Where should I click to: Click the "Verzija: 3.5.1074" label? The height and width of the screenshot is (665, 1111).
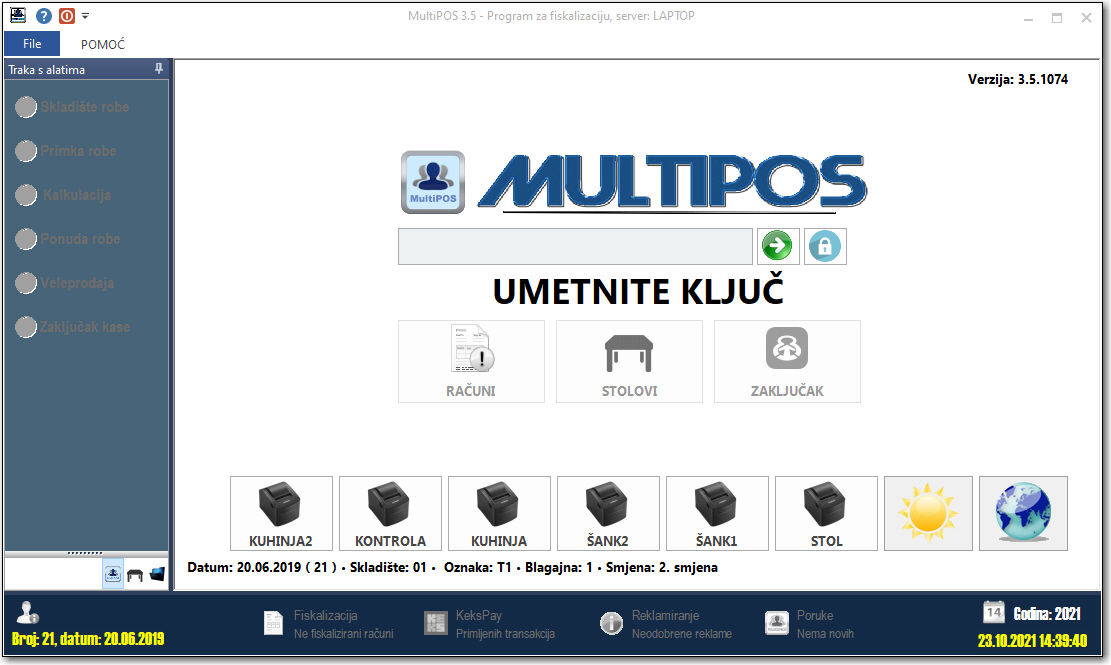[x=1017, y=79]
